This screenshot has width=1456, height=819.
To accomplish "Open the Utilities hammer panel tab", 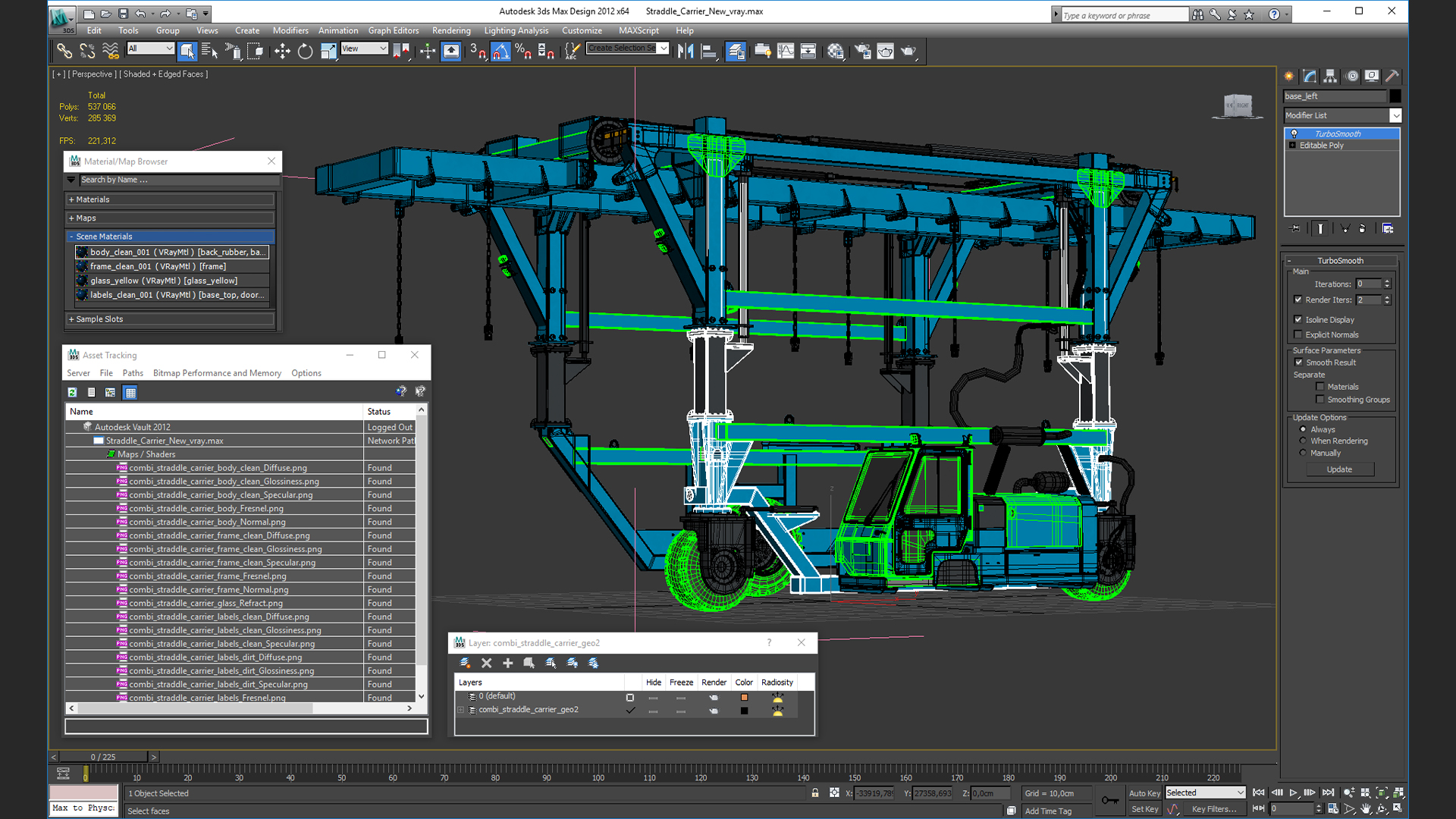I will coord(1392,76).
